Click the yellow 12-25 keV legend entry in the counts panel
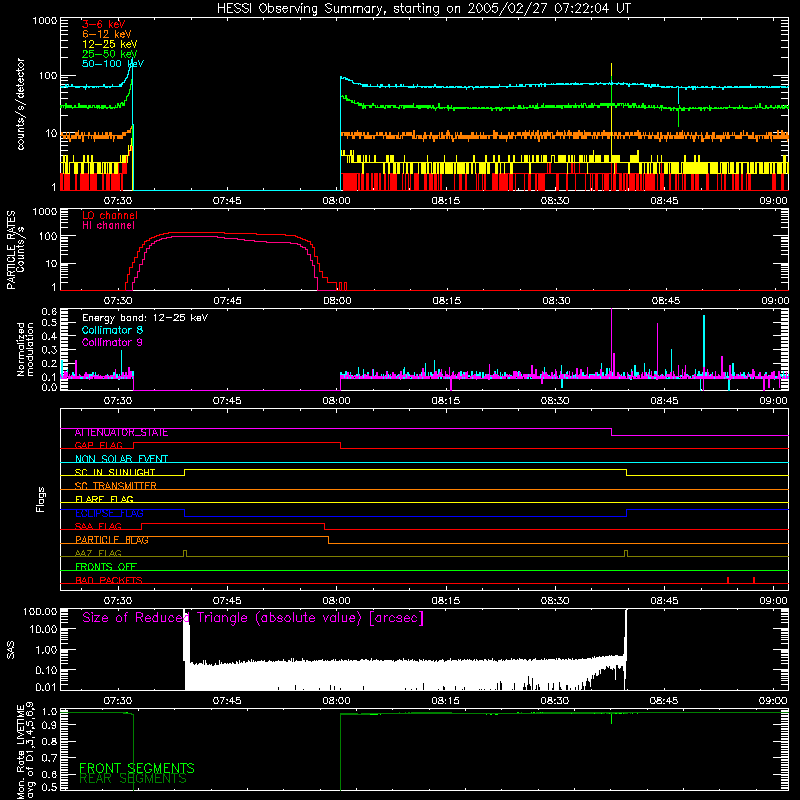Screen dimensions: 800x800 110,44
